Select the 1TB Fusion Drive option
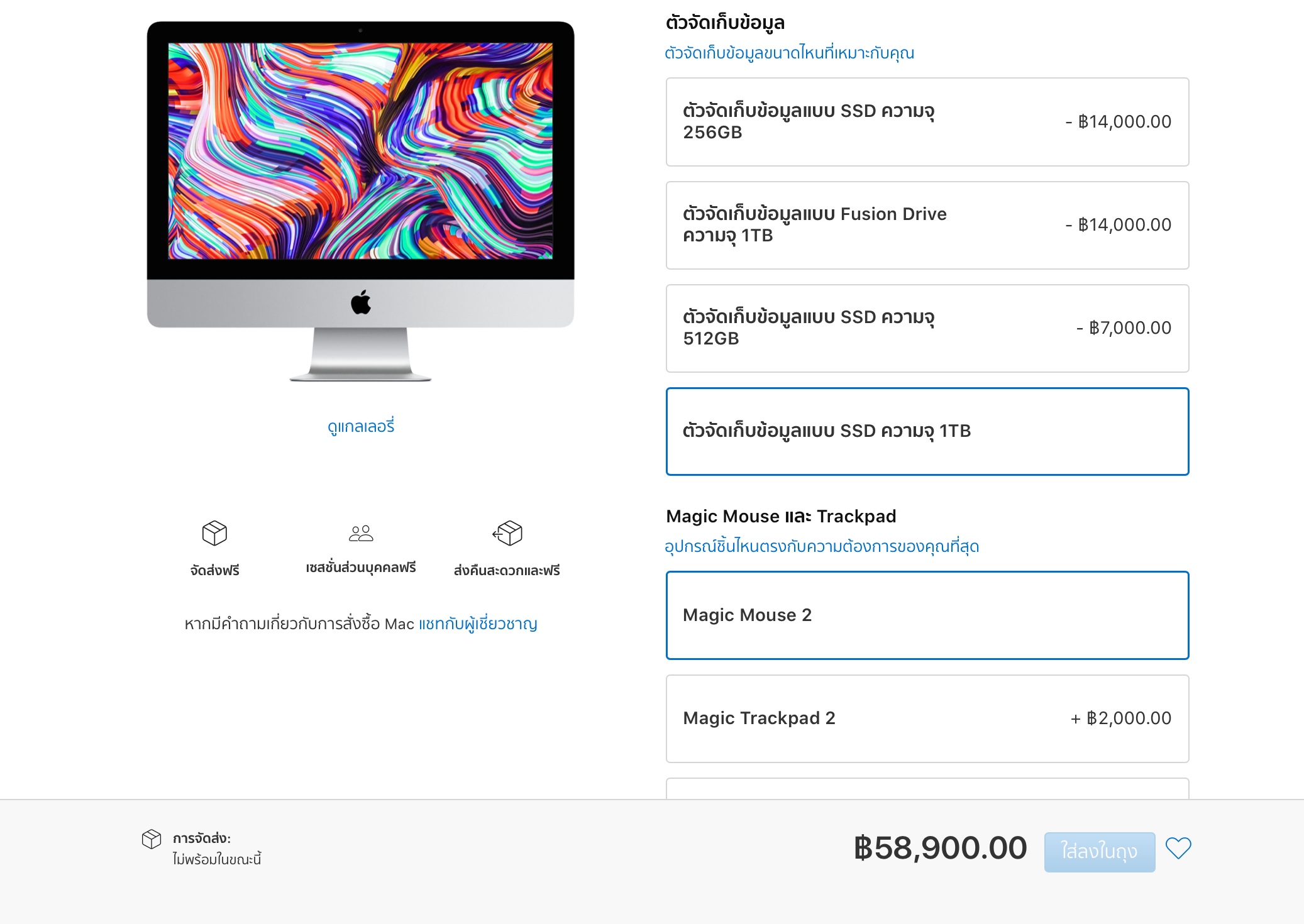Screen dimensions: 1304x924 (x=927, y=225)
